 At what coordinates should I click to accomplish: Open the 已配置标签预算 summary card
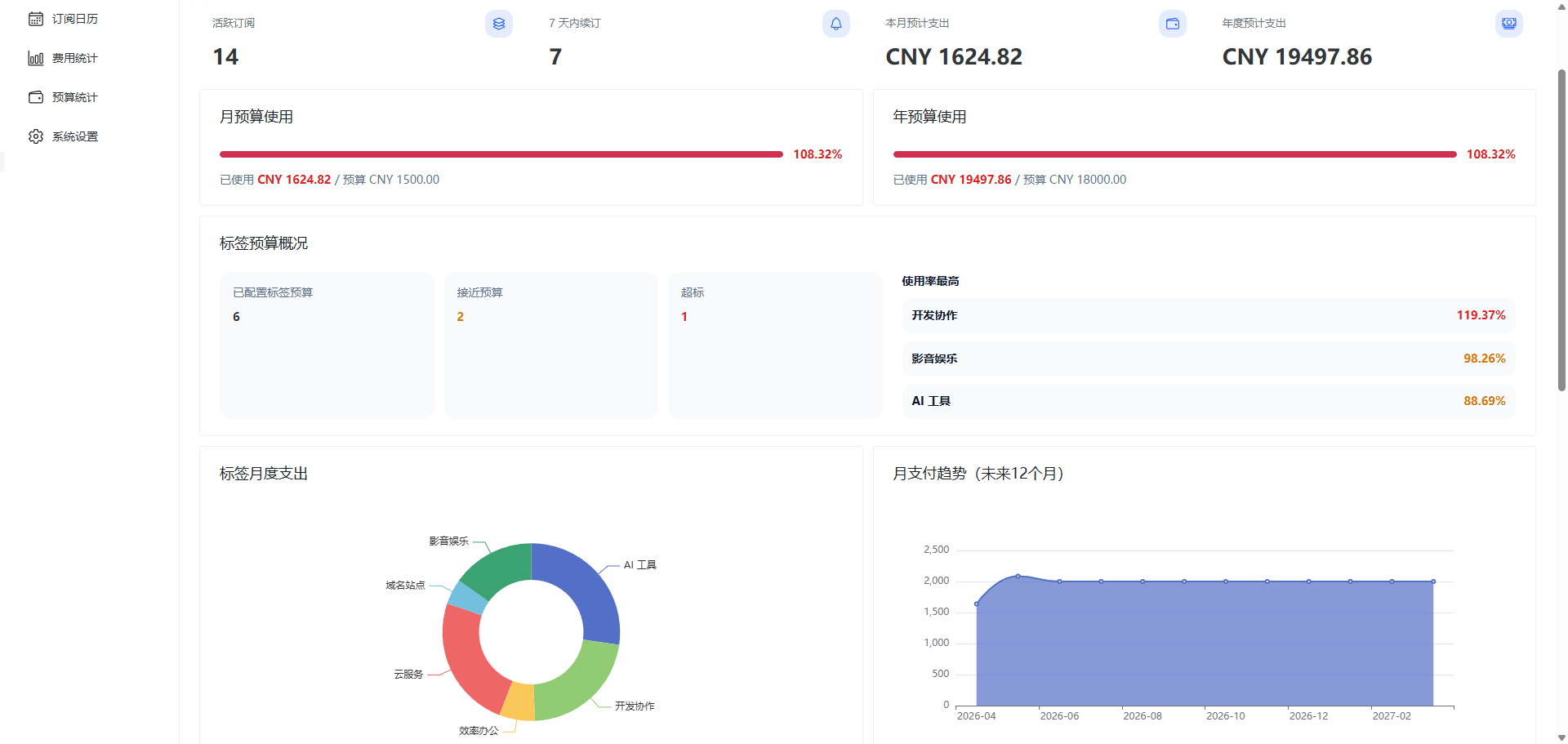[327, 345]
